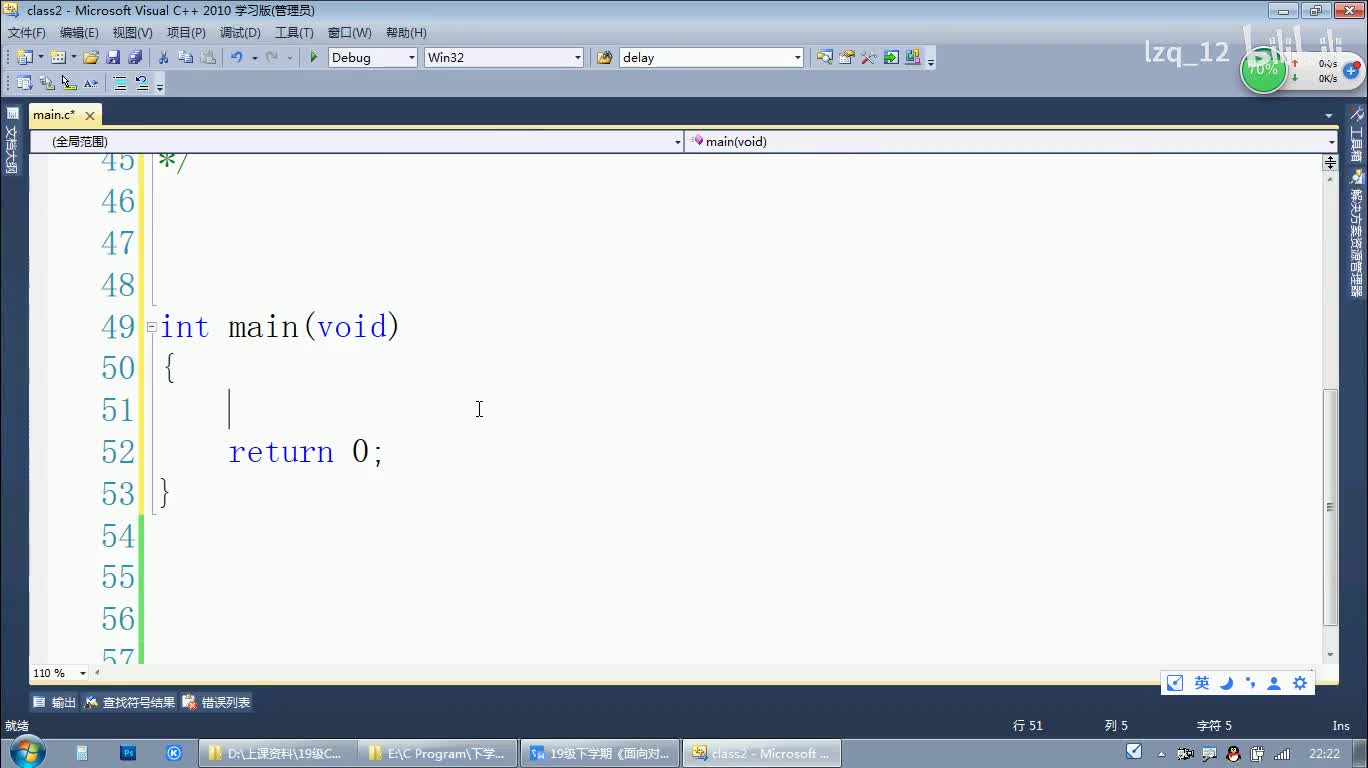Click the editor vertical scrollbar thumb
The width and height of the screenshot is (1368, 768).
(x=1330, y=505)
